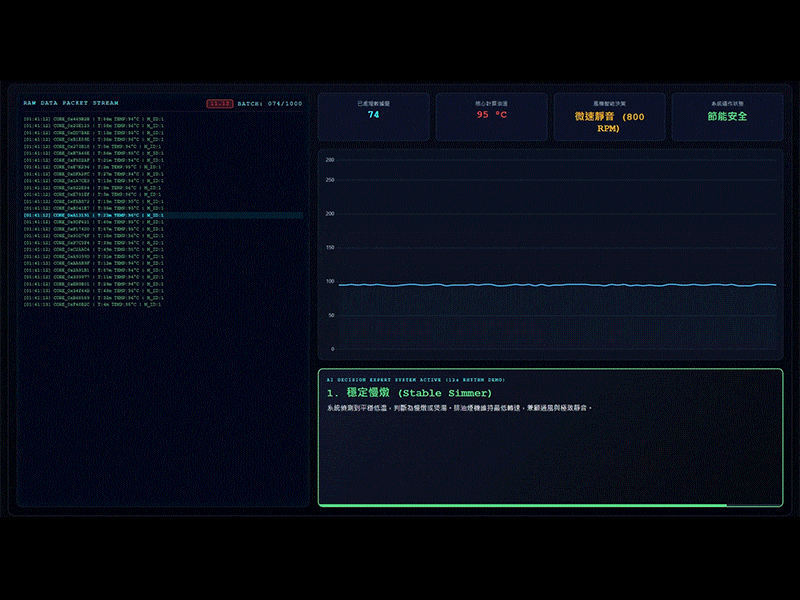Image resolution: width=800 pixels, height=600 pixels.
Task: Click the Stable Simmer description text line
Action: point(459,408)
